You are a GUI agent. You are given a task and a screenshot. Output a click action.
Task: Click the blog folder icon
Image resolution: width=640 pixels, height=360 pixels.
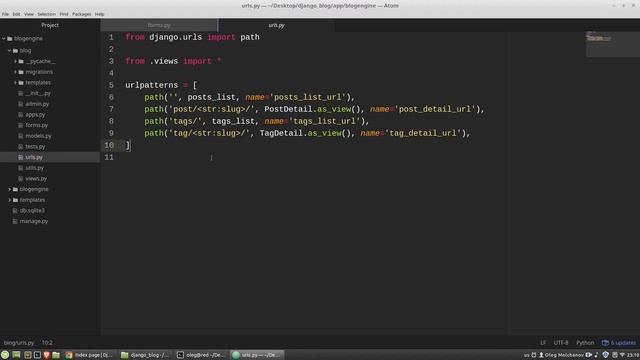[x=15, y=51]
